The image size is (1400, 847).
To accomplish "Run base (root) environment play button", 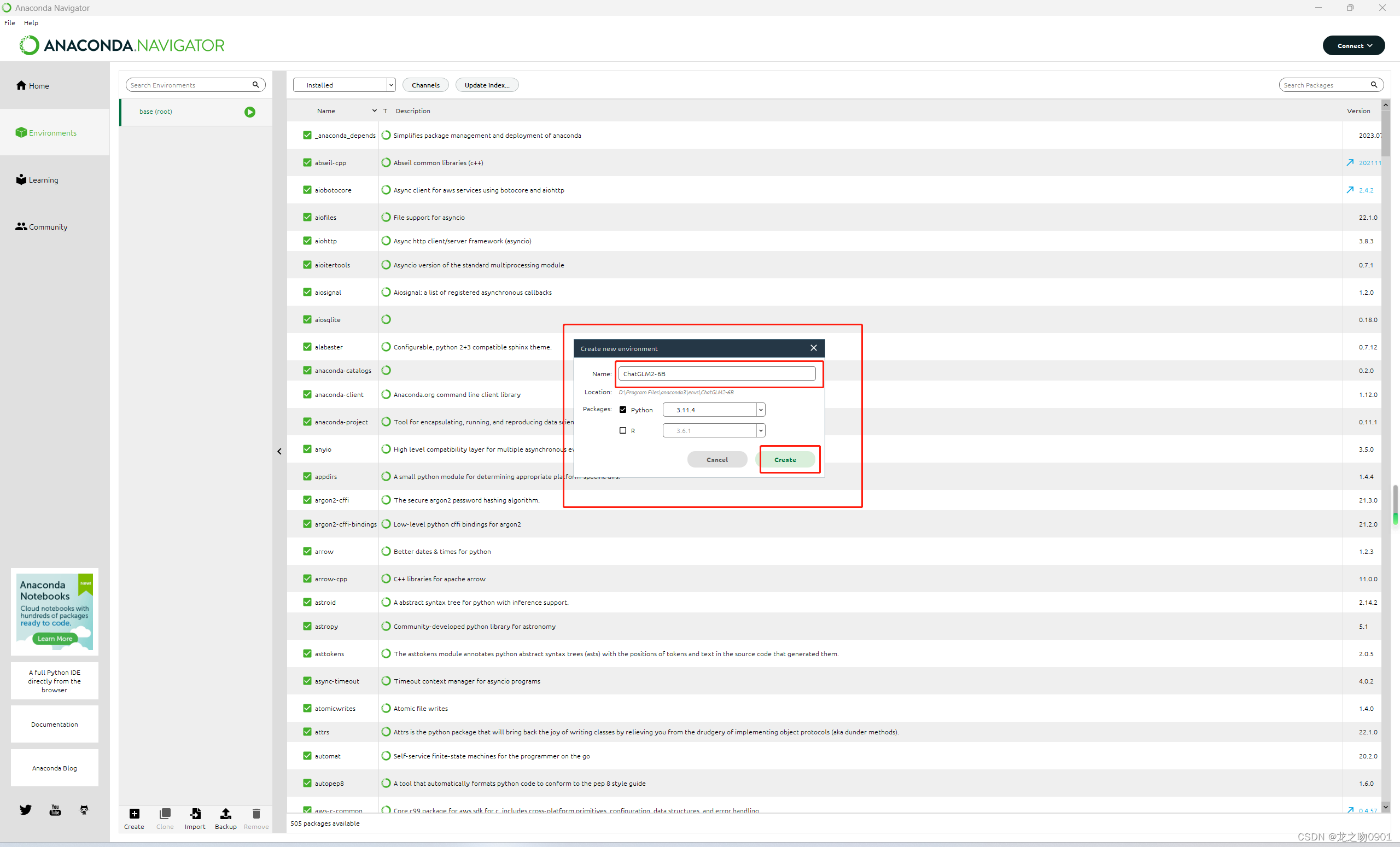I will click(249, 112).
